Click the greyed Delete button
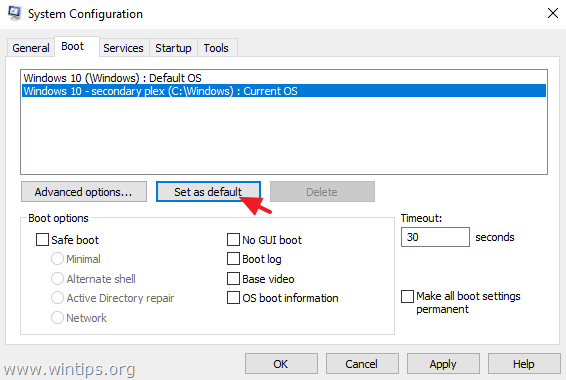This screenshot has height=380, width=566. [322, 192]
